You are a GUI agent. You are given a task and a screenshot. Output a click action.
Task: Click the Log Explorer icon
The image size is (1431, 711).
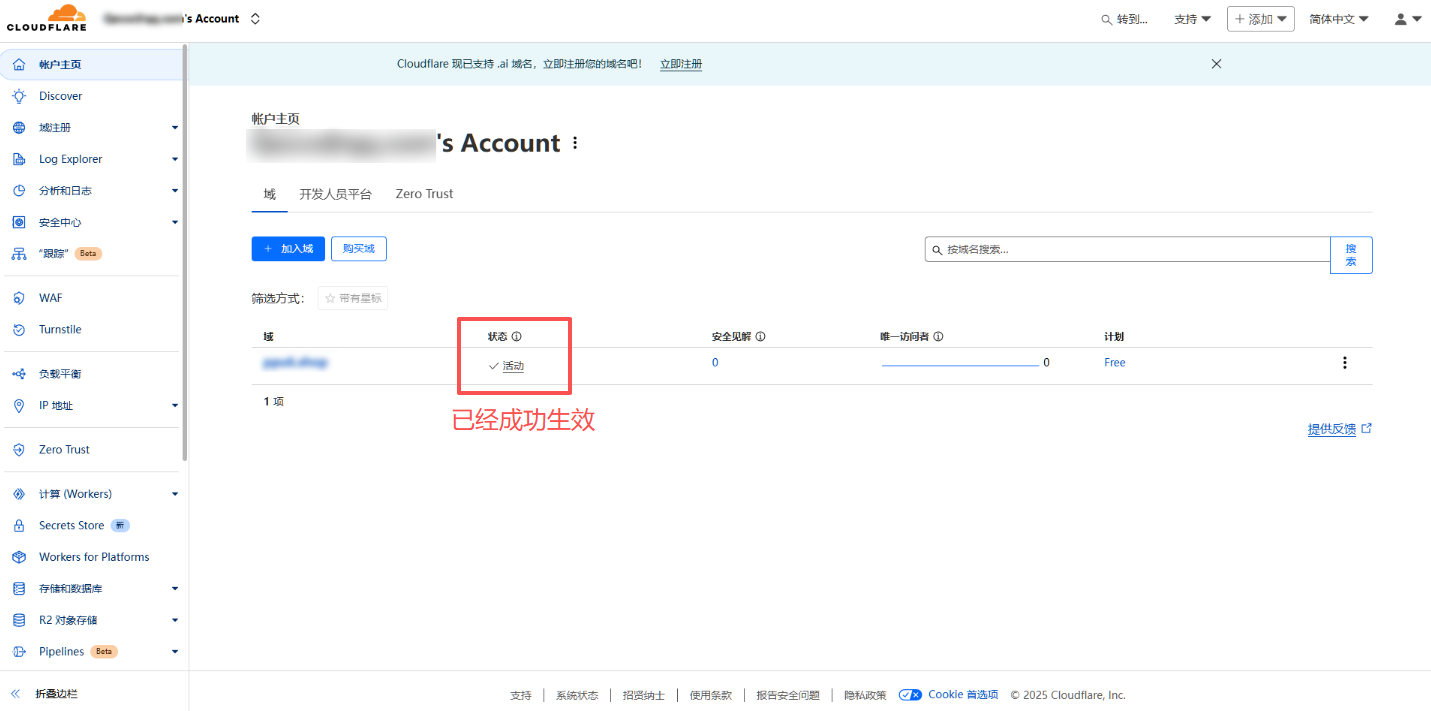[18, 159]
